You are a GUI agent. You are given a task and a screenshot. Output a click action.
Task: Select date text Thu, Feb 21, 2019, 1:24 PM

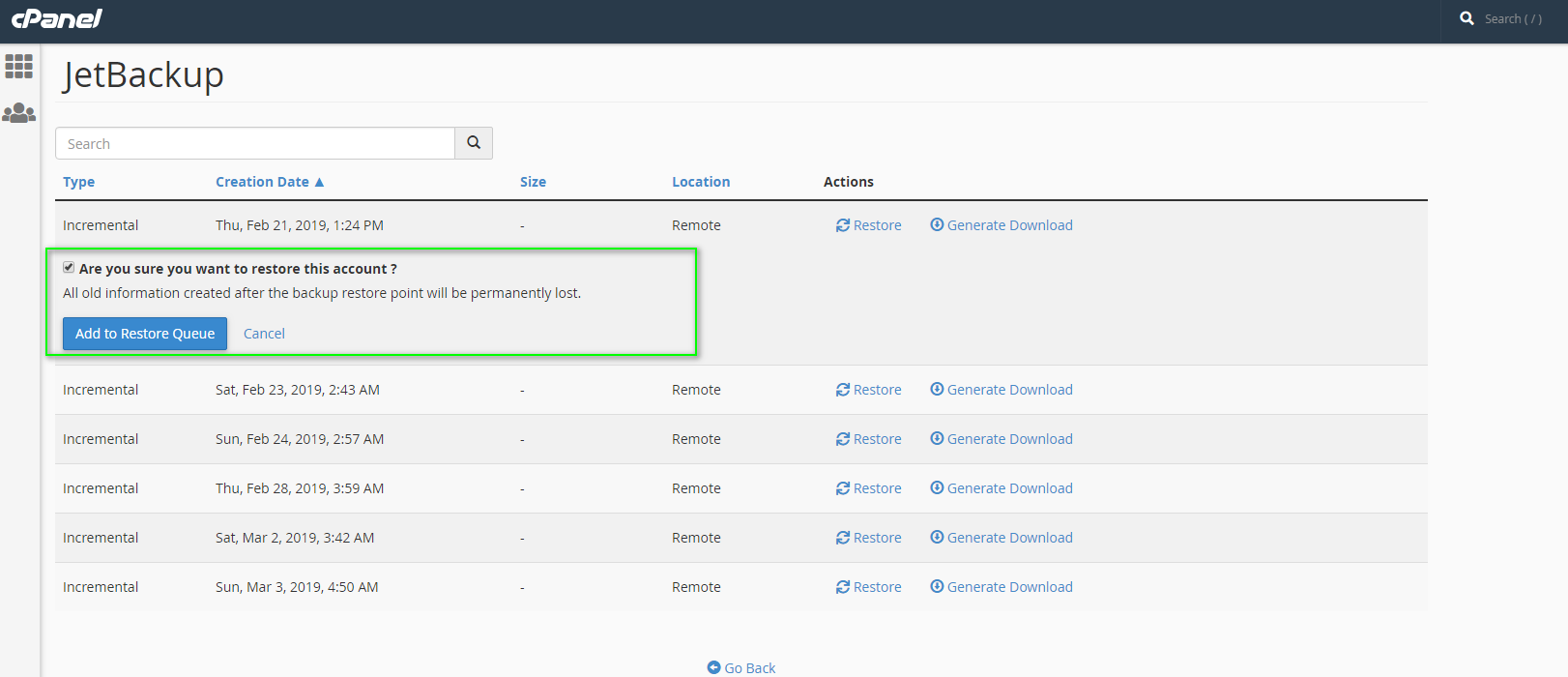[x=300, y=225]
